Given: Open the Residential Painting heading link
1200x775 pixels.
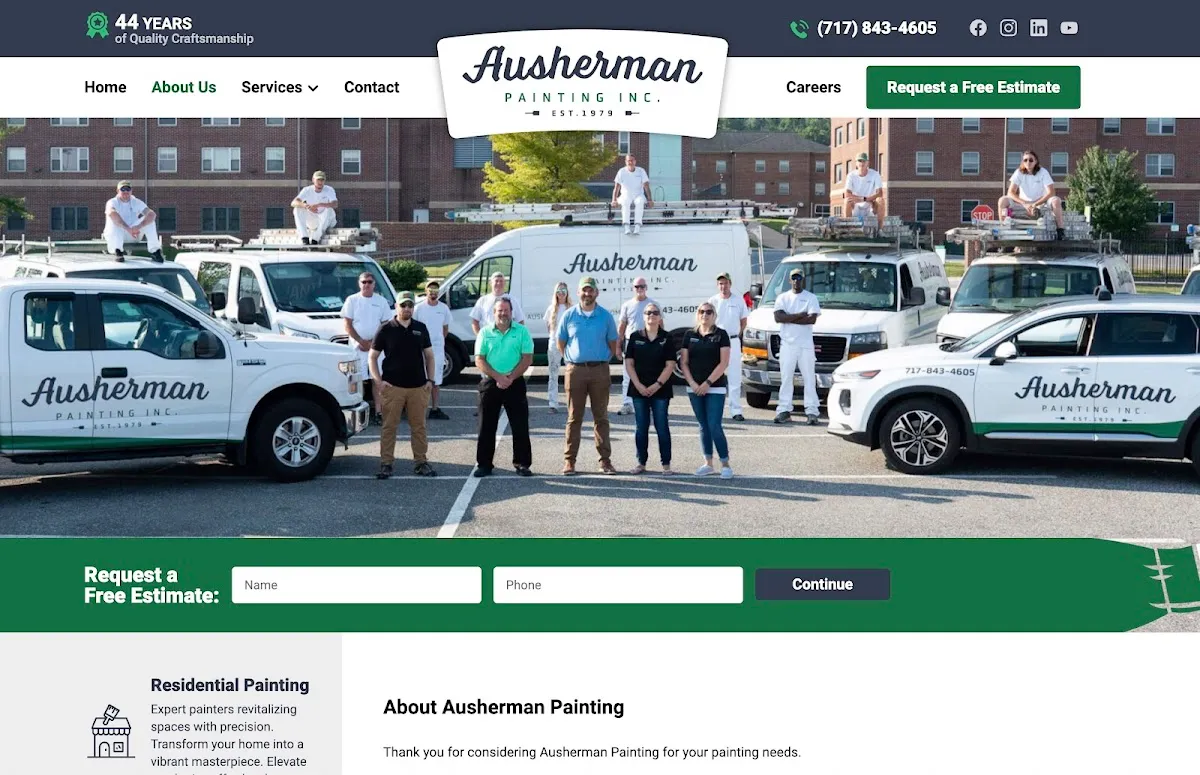Looking at the screenshot, I should tap(230, 685).
